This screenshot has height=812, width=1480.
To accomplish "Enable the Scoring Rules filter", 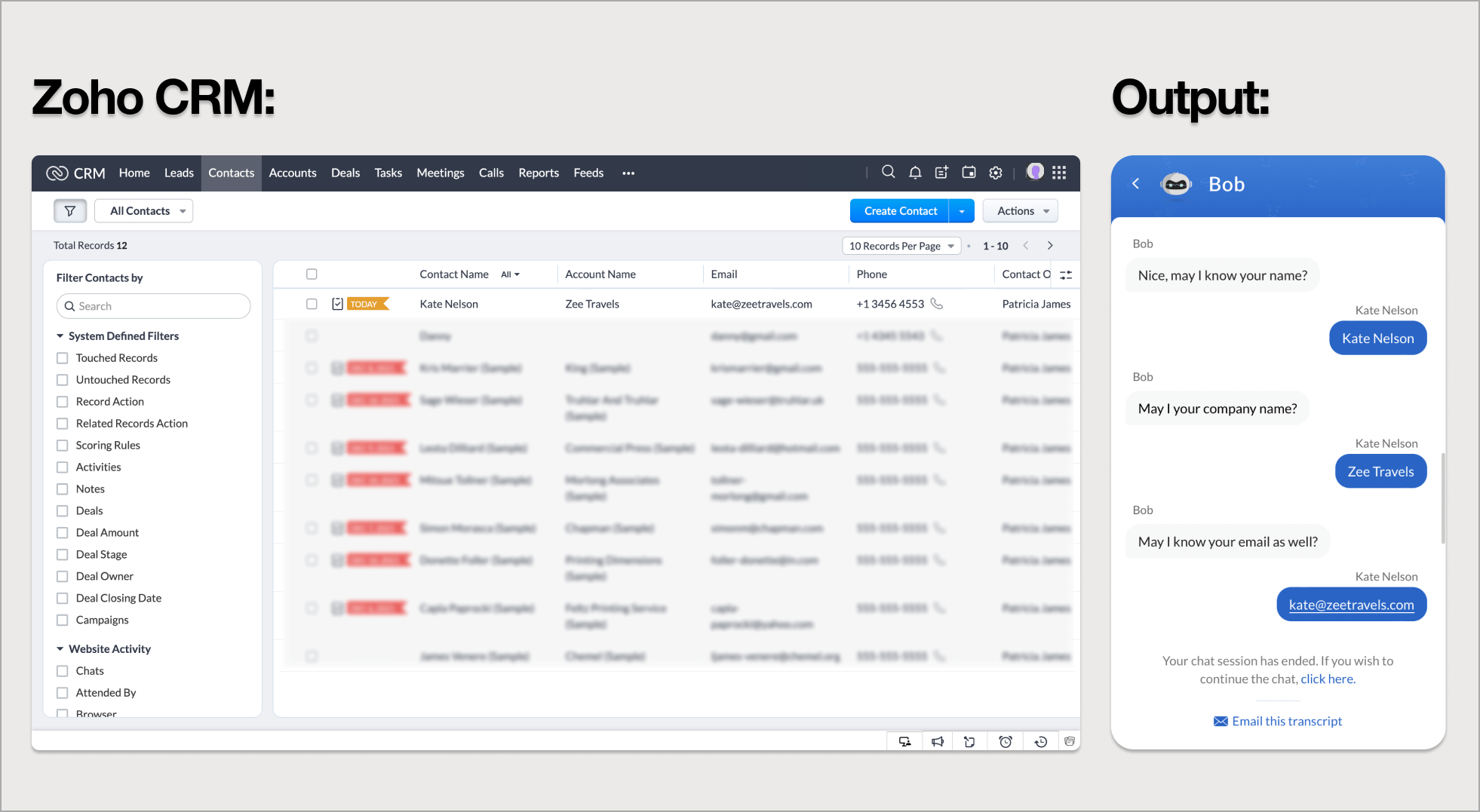I will [x=63, y=446].
